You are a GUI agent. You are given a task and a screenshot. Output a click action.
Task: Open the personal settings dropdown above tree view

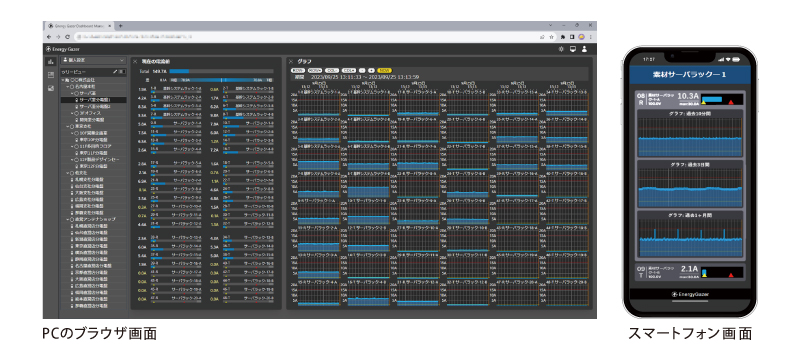pos(93,60)
